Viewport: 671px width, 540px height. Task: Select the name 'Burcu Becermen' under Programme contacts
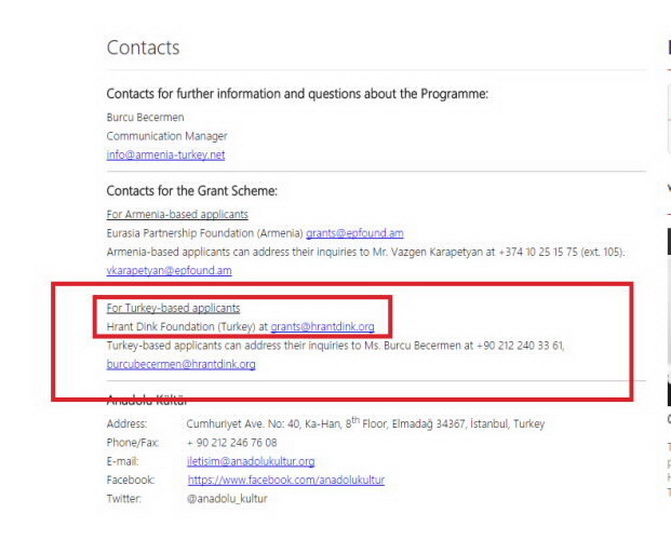145,117
